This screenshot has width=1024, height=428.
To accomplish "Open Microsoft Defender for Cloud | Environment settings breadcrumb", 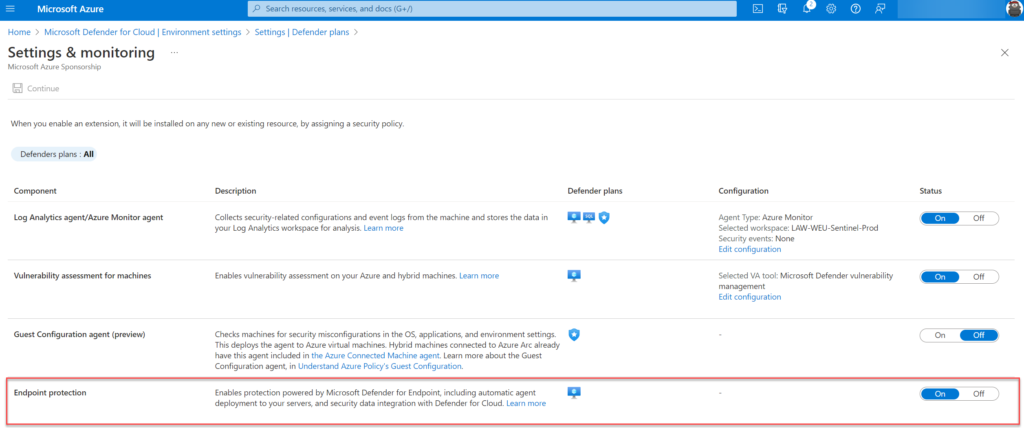I will point(142,32).
